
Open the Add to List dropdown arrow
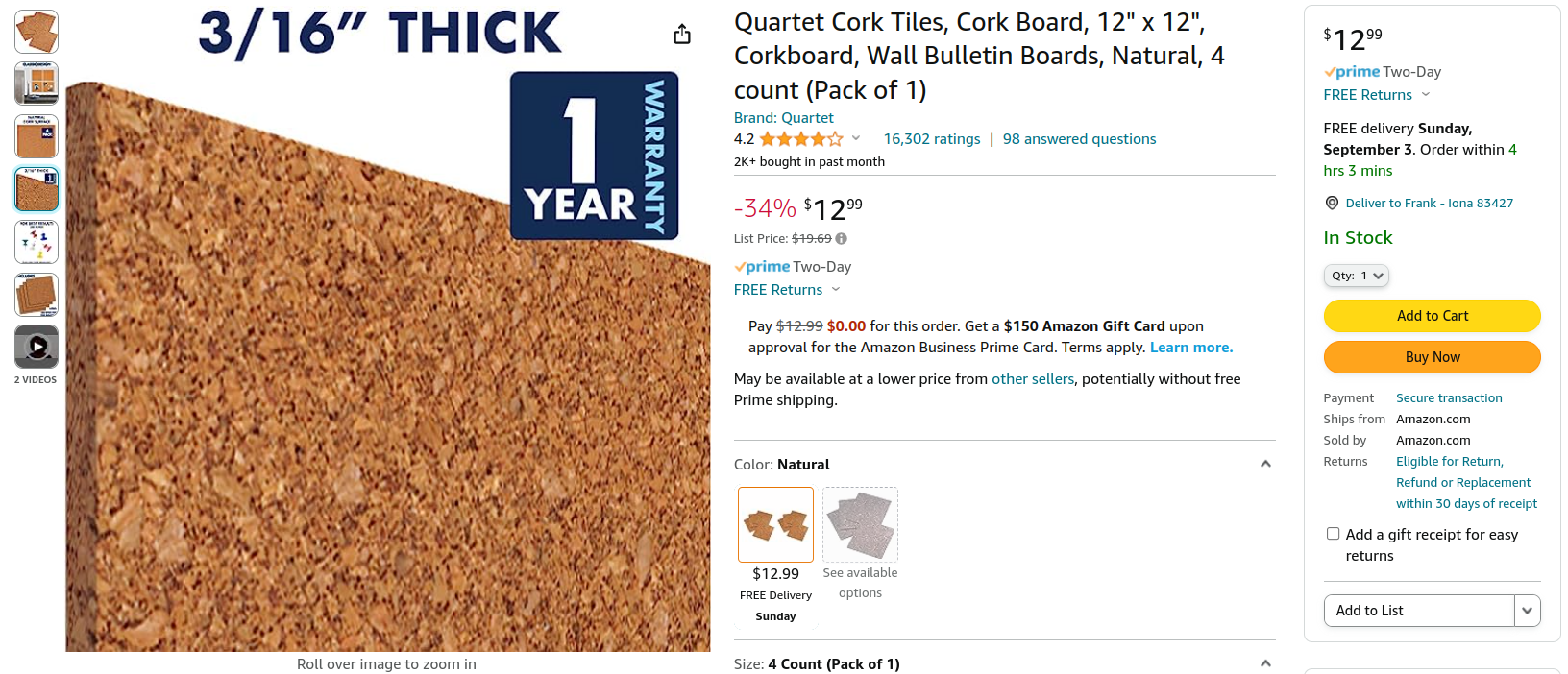tap(1527, 611)
